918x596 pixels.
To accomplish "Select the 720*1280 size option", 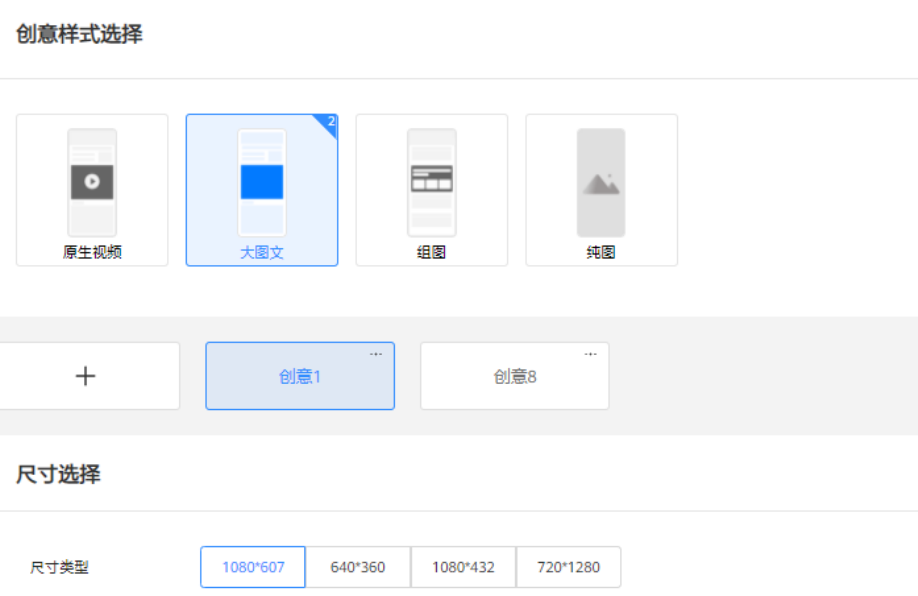I will tap(567, 567).
